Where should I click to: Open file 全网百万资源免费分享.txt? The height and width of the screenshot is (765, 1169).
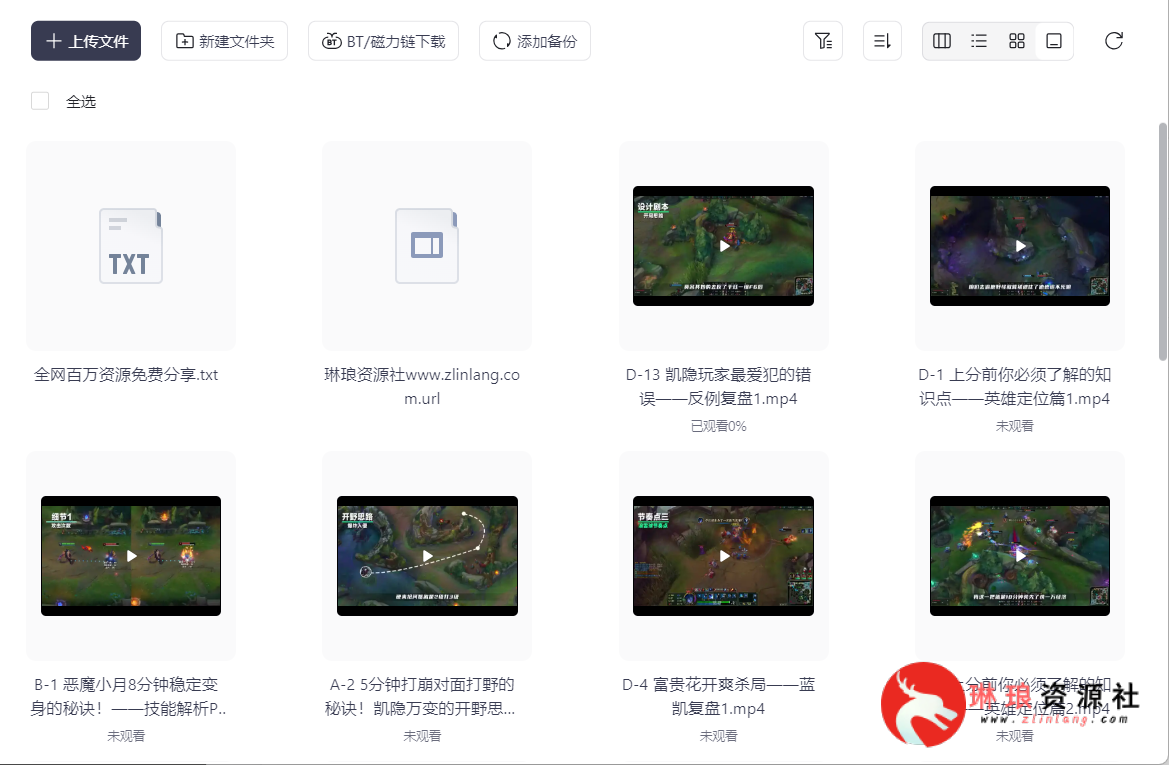coord(126,375)
